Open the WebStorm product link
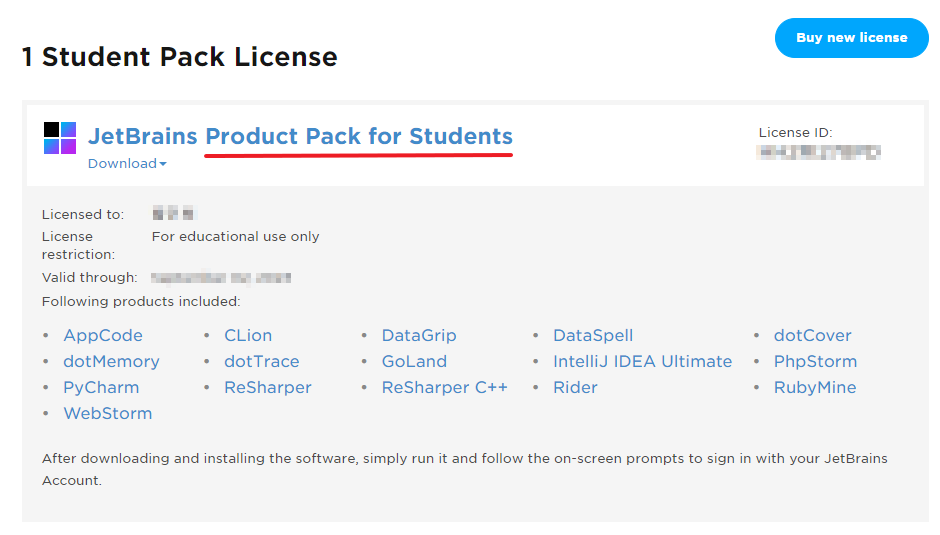The width and height of the screenshot is (940, 535). click(108, 413)
